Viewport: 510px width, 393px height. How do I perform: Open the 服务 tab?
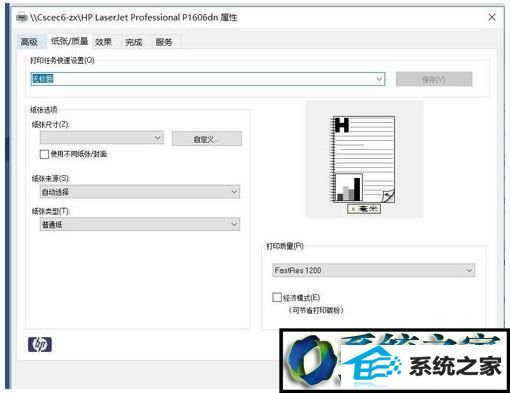(164, 42)
